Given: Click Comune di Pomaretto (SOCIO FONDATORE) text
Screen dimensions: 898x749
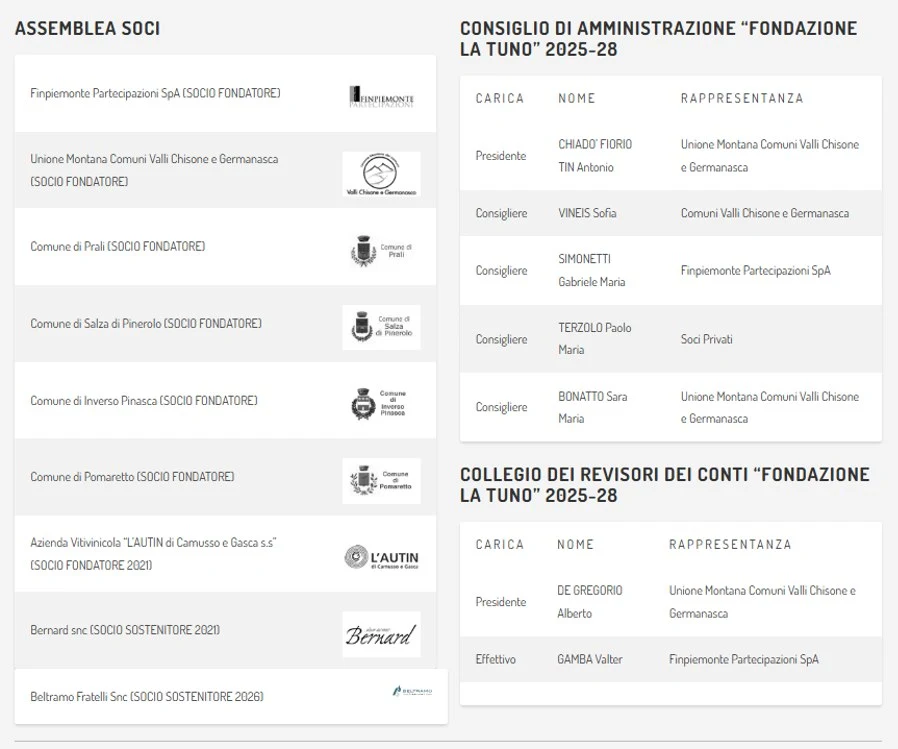Looking at the screenshot, I should [132, 476].
